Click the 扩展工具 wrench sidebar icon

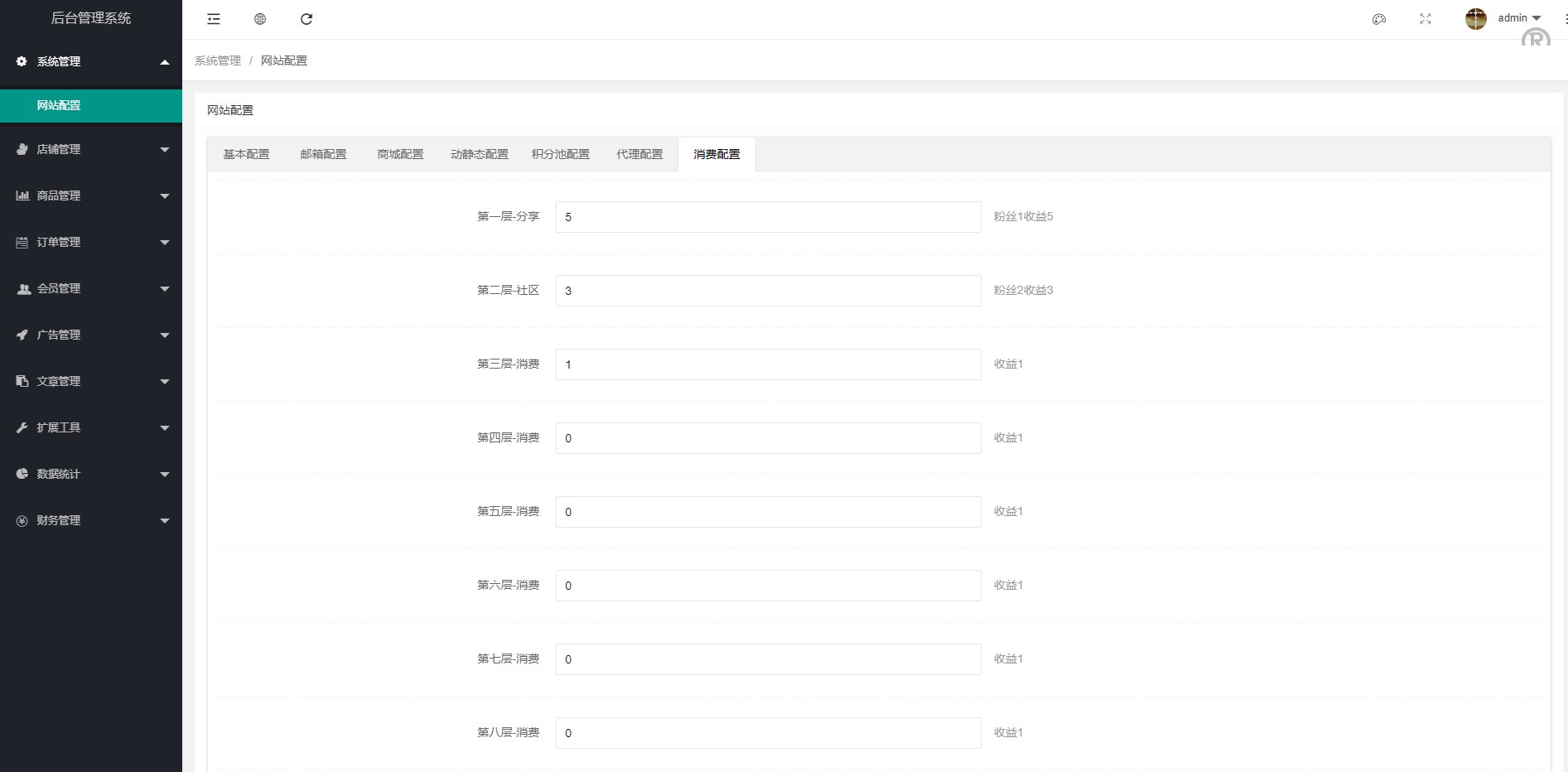click(x=22, y=427)
